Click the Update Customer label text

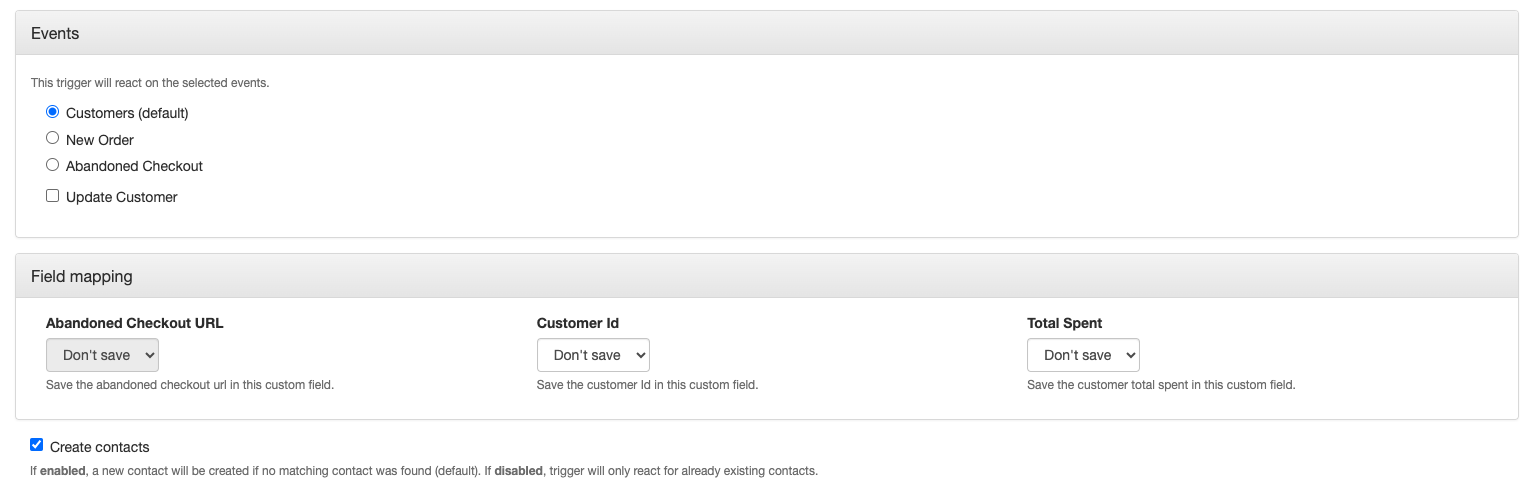(x=122, y=197)
